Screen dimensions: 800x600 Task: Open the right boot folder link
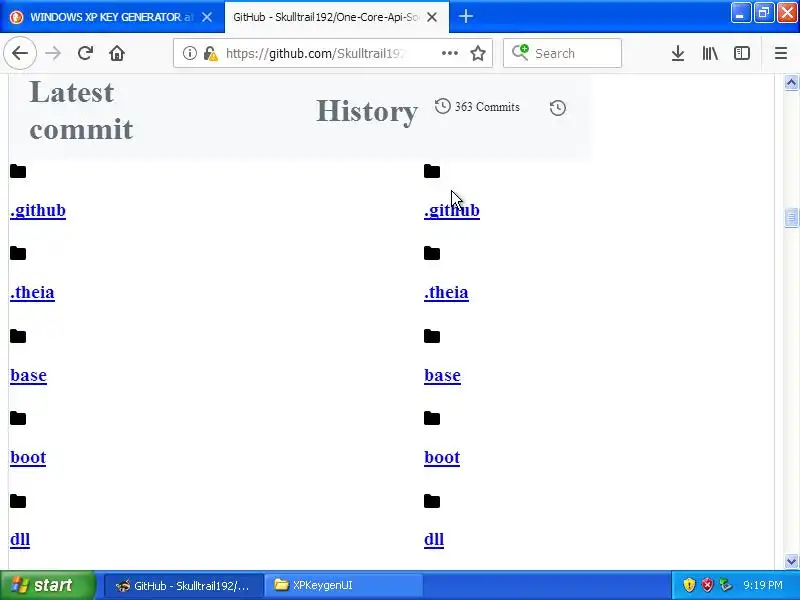coord(442,457)
